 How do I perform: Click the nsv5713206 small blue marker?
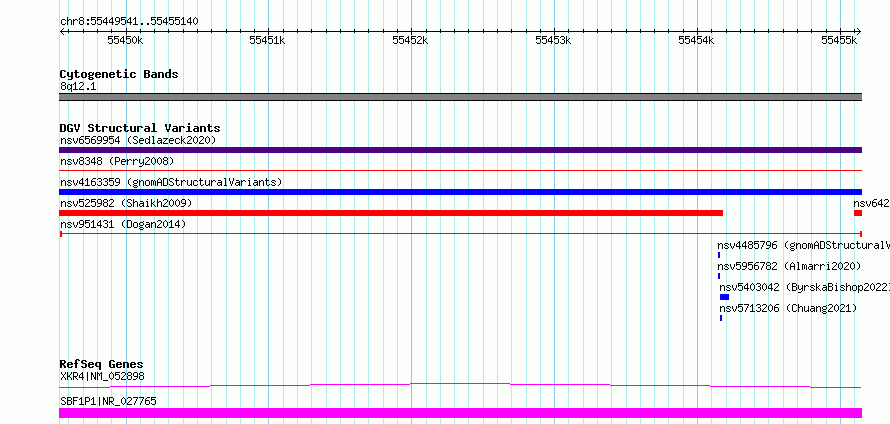pyautogui.click(x=721, y=318)
